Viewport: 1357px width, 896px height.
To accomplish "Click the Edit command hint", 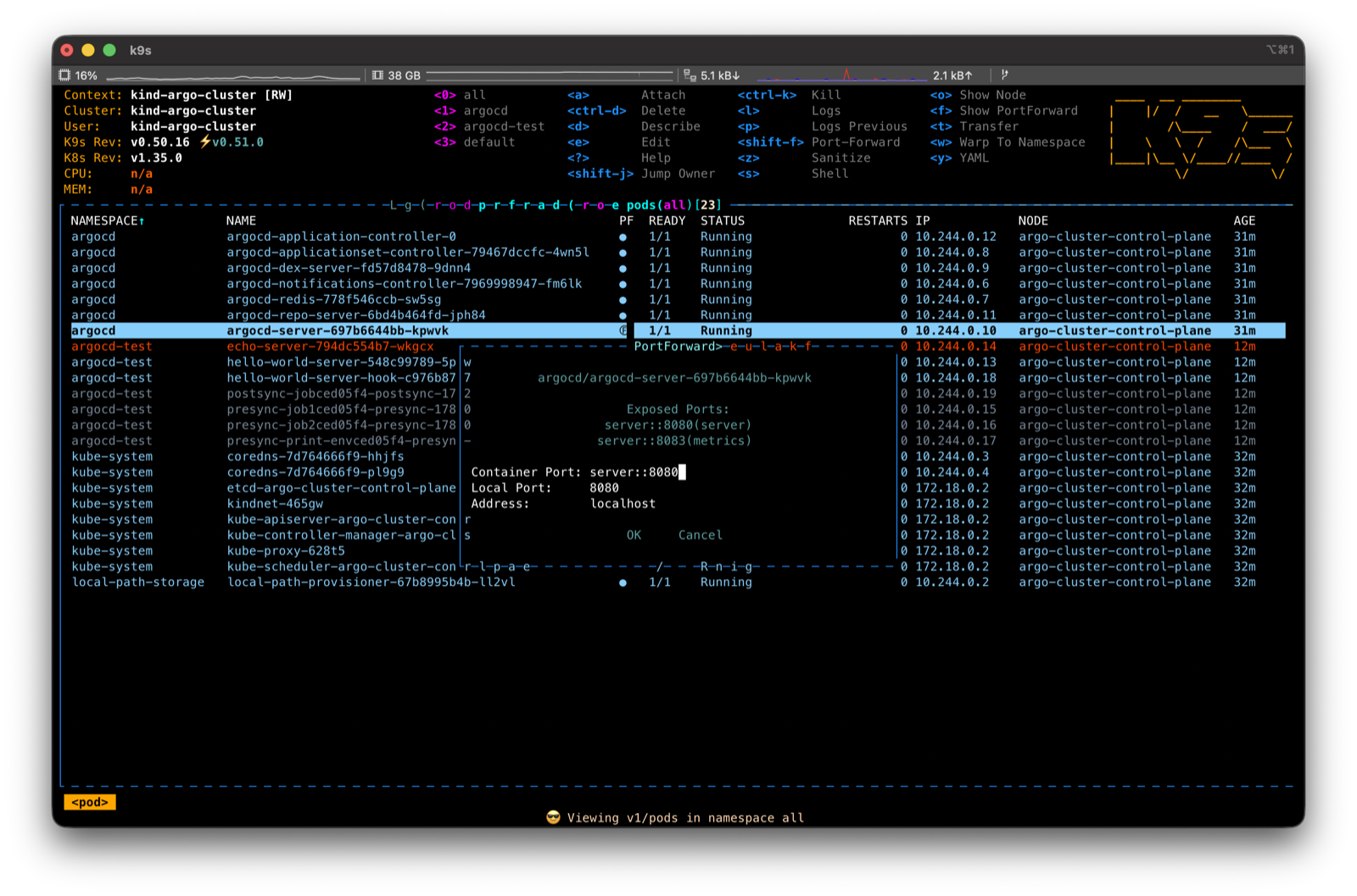I will point(656,142).
